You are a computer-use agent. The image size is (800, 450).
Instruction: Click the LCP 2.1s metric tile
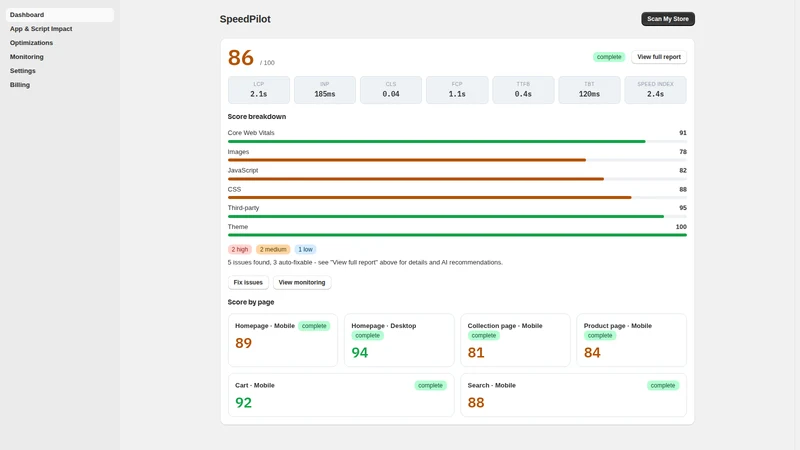(259, 90)
